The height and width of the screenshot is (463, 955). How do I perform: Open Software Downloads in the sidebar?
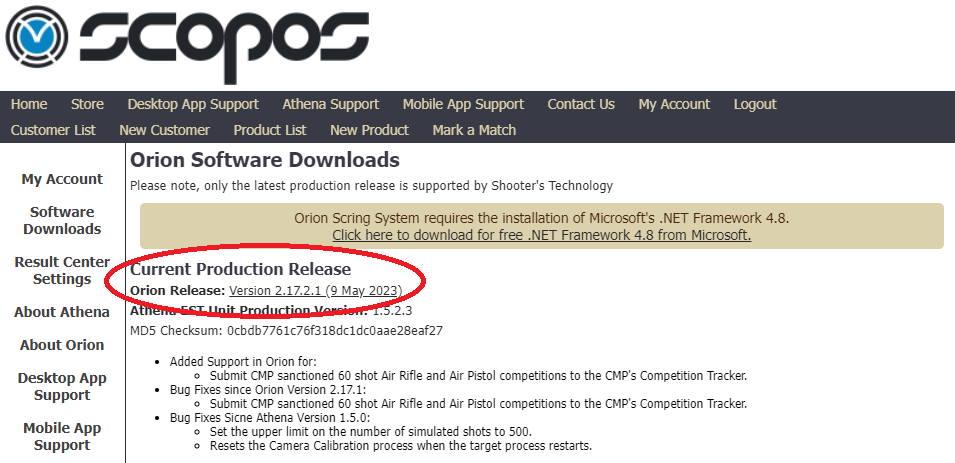coord(62,221)
